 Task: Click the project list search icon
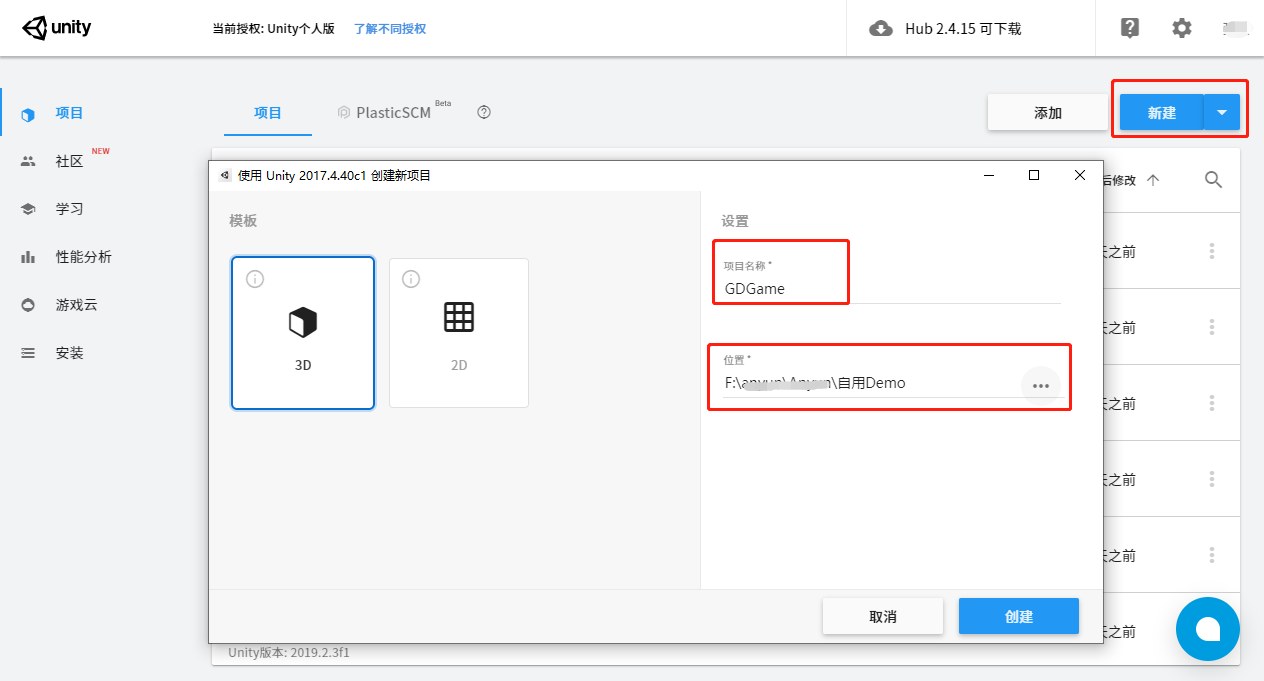1214,180
